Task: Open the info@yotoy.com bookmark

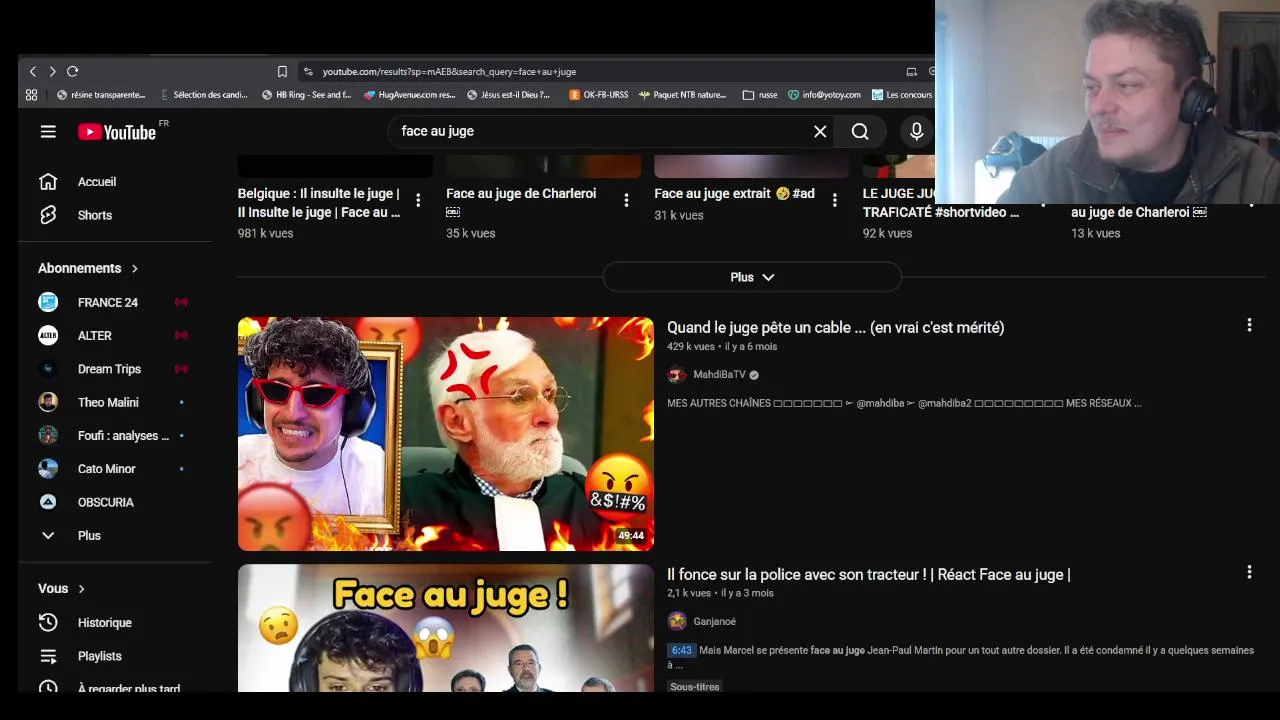Action: click(x=824, y=95)
